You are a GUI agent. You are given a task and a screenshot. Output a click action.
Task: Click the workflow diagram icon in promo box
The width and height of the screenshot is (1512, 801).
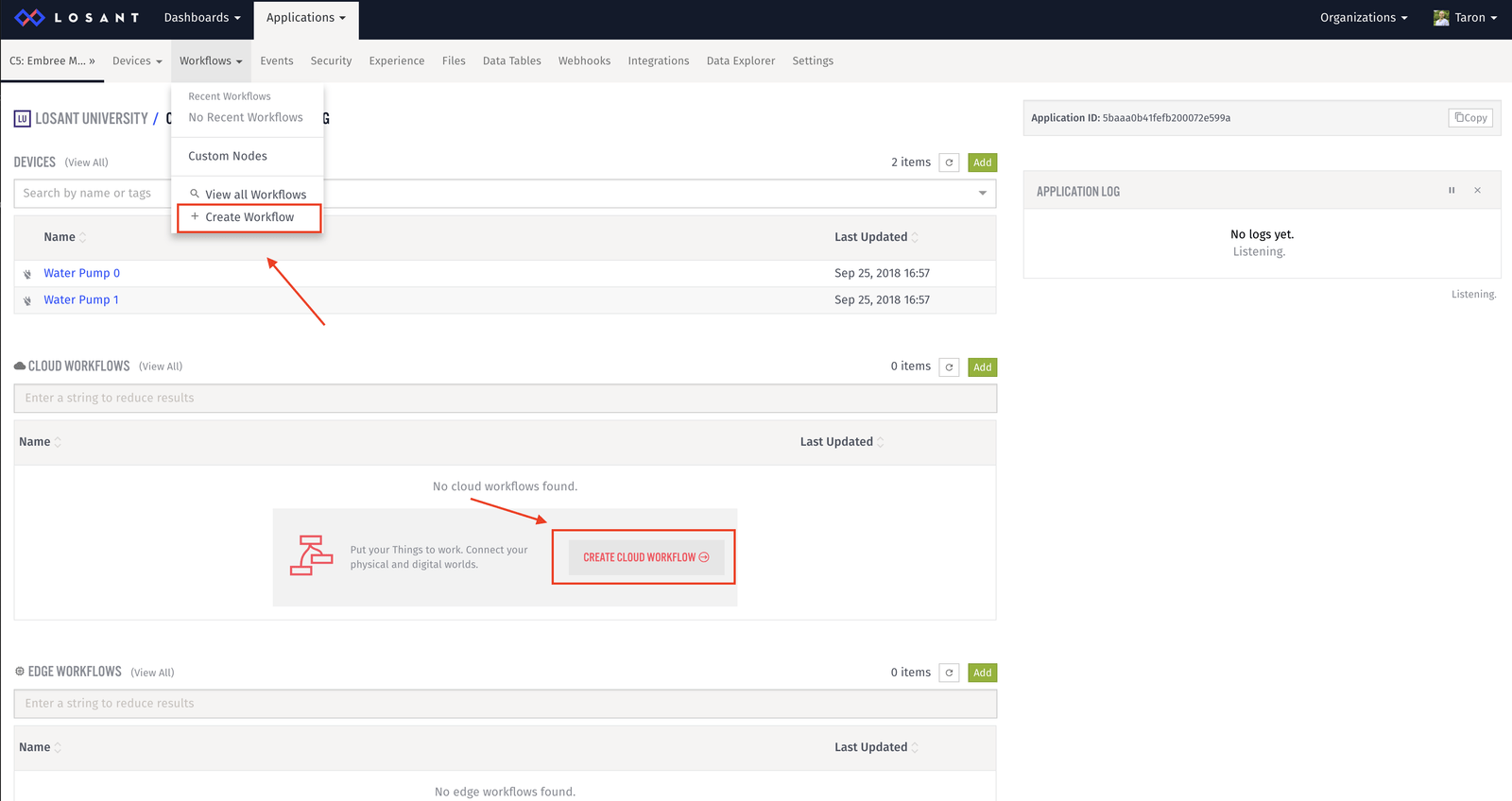click(311, 555)
